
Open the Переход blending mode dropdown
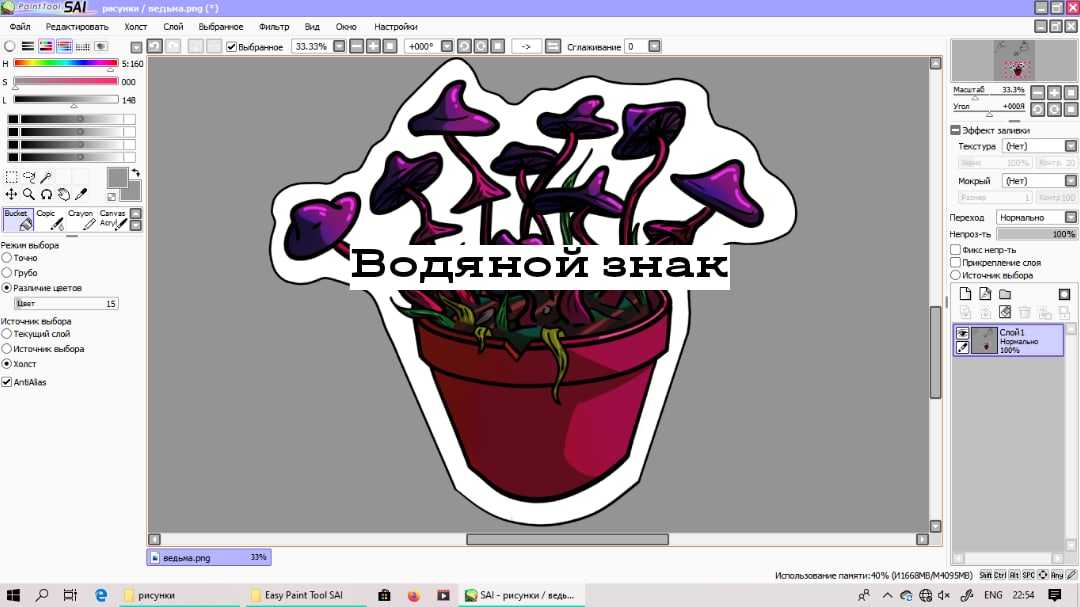tap(1070, 217)
